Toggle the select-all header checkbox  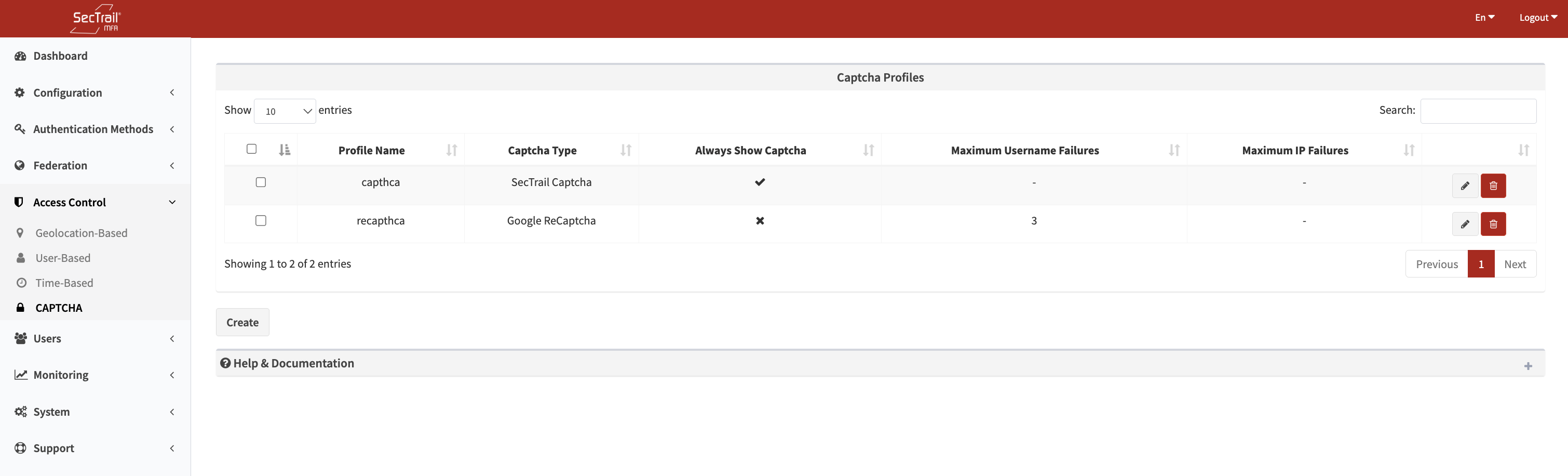(x=251, y=149)
